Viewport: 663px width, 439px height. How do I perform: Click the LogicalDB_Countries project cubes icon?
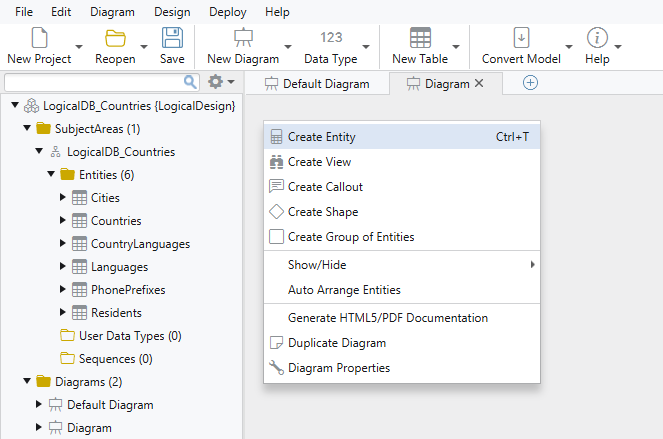coord(31,106)
